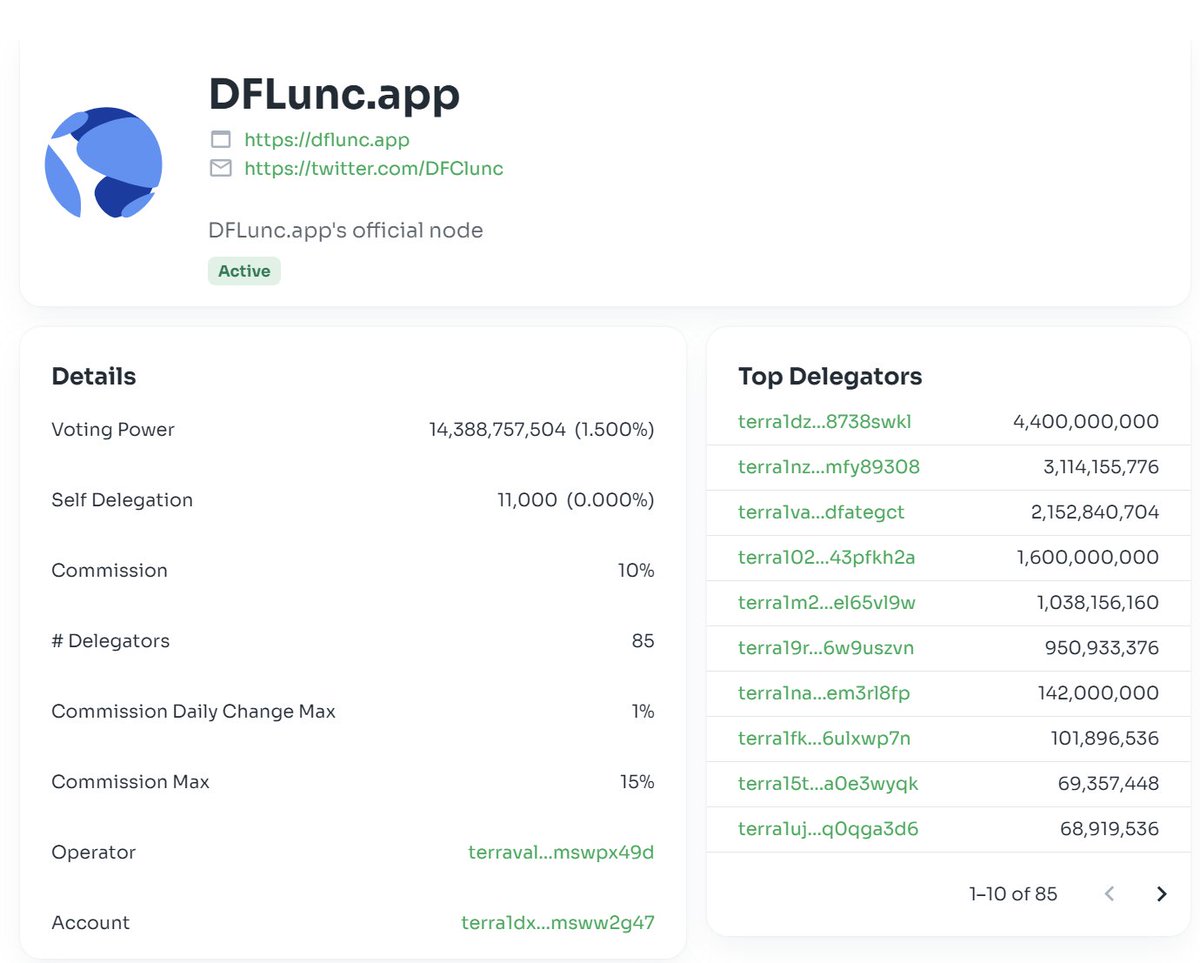The image size is (1200, 963).
Task: Click the 1–10 of 85 pagination text
Action: click(x=1013, y=894)
